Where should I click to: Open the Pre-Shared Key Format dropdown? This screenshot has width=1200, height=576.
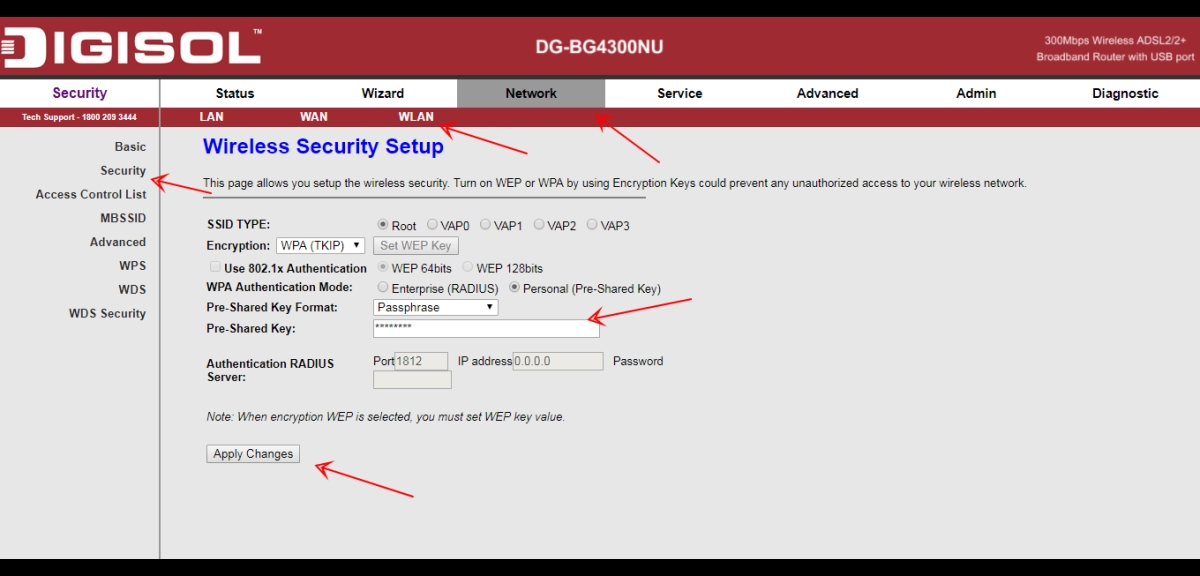(435, 307)
